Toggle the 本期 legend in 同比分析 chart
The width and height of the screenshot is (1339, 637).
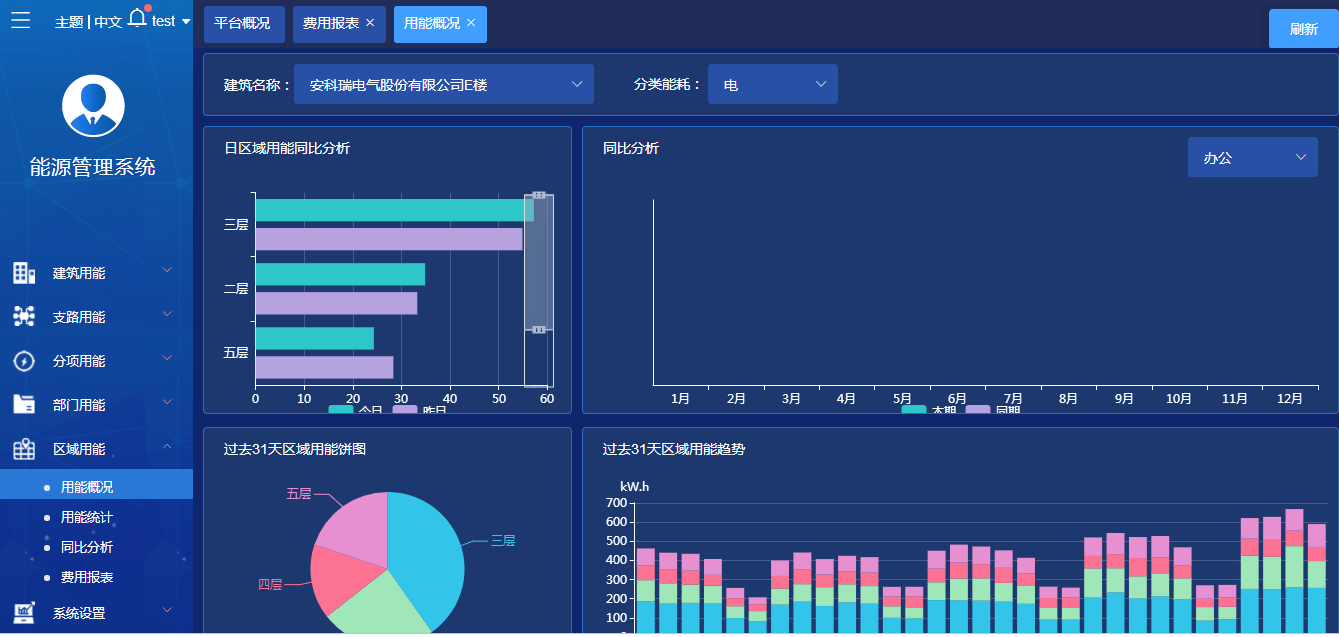click(x=929, y=409)
